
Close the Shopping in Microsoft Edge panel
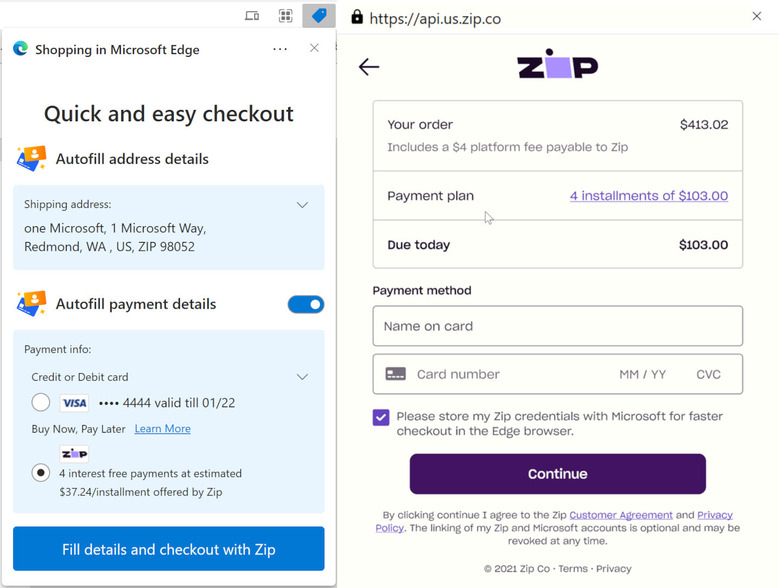tap(314, 48)
